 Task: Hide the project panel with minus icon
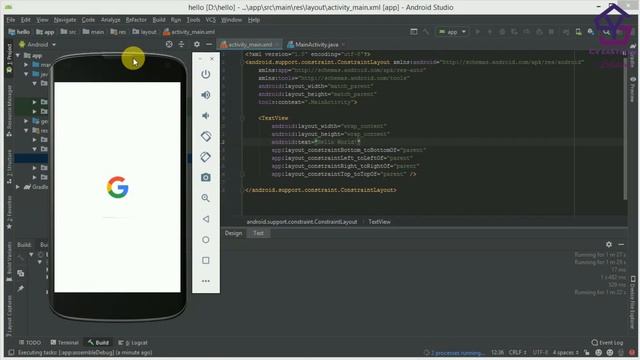[209, 44]
